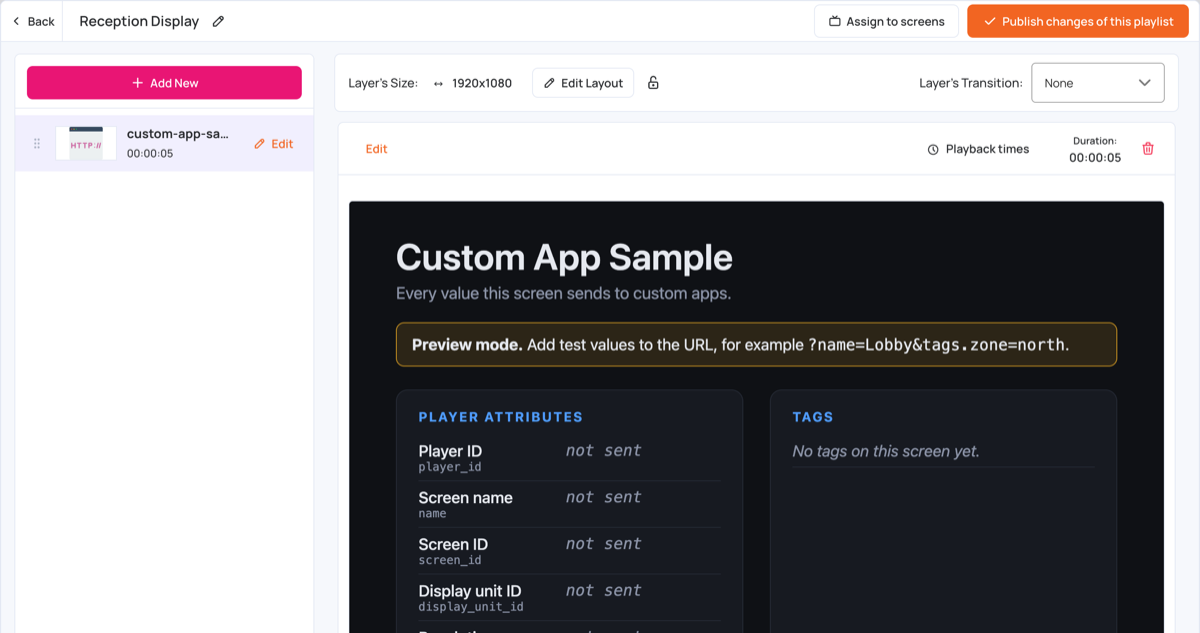Click 'No tags on this screen yet.' text
Image resolution: width=1200 pixels, height=633 pixels.
coord(886,451)
